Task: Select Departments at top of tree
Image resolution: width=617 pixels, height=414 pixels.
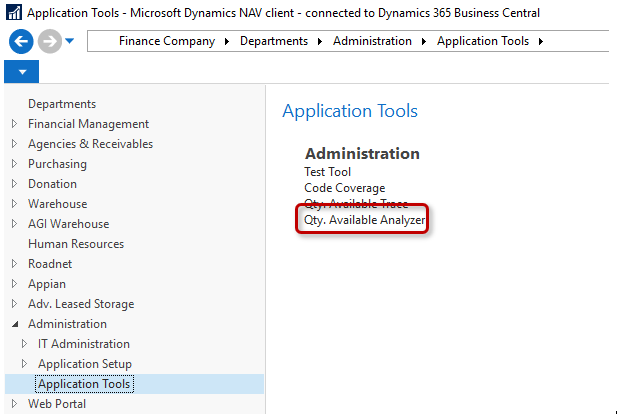Action: pos(62,104)
